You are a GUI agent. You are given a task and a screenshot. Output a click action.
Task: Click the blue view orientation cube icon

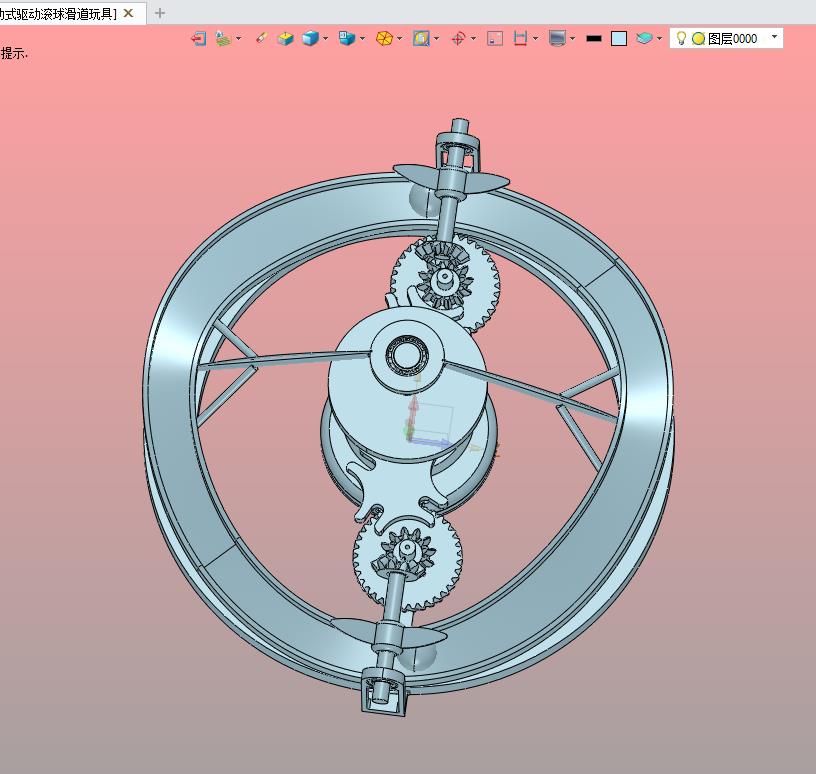[x=347, y=39]
